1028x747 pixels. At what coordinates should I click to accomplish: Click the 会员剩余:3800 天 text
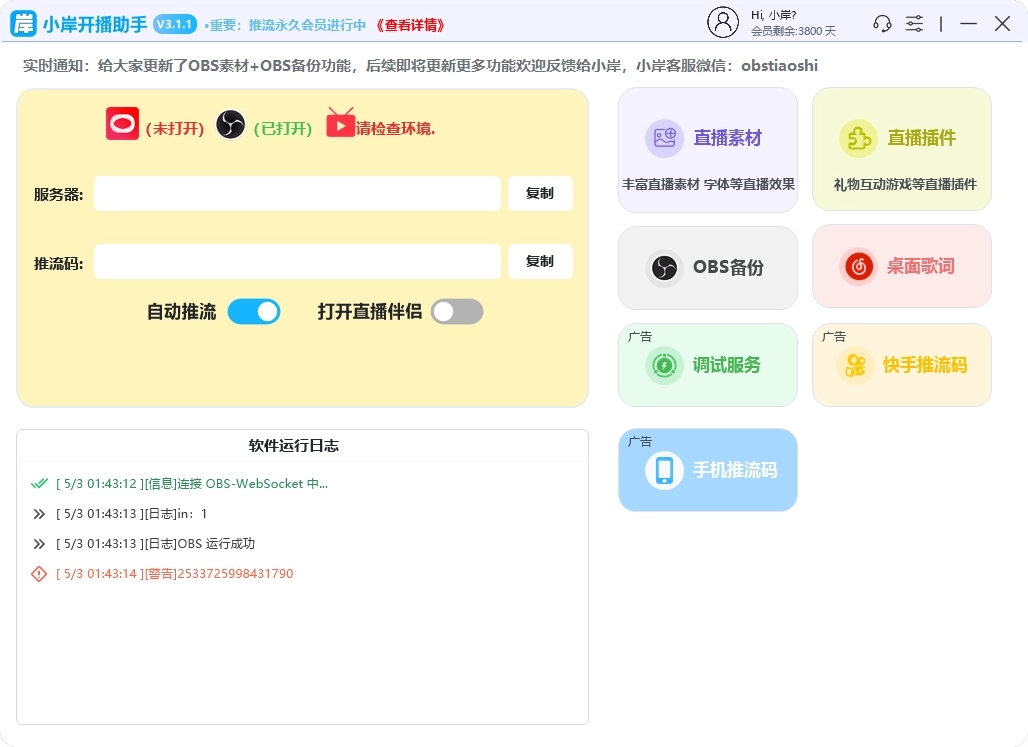tap(793, 31)
